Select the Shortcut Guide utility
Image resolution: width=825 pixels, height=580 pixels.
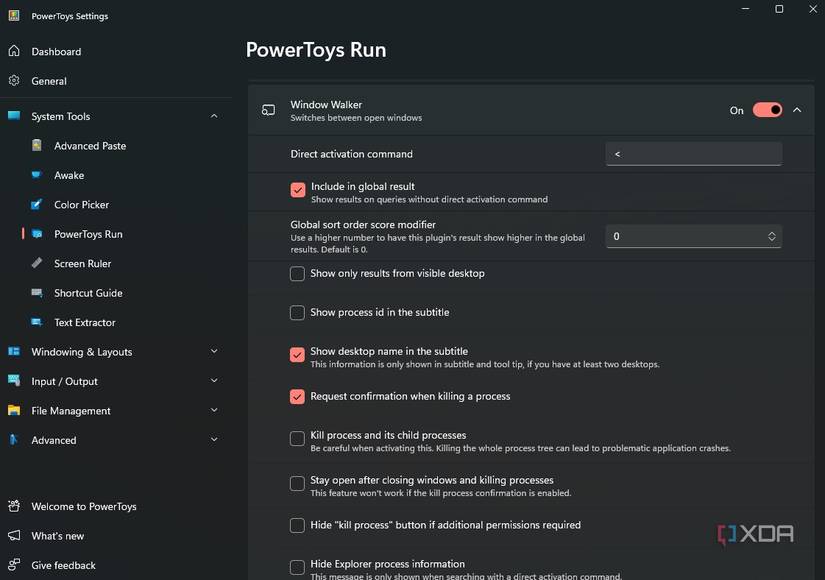tap(89, 293)
